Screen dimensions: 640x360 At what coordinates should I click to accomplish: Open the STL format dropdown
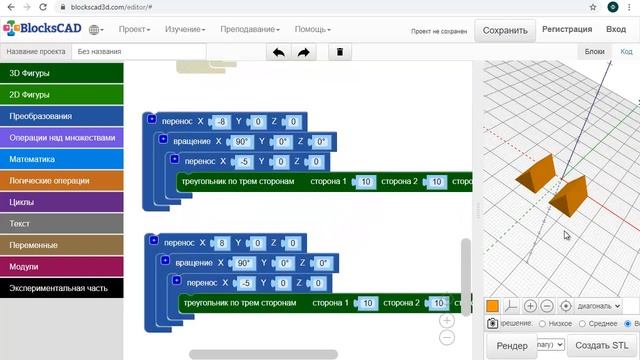[x=551, y=345]
